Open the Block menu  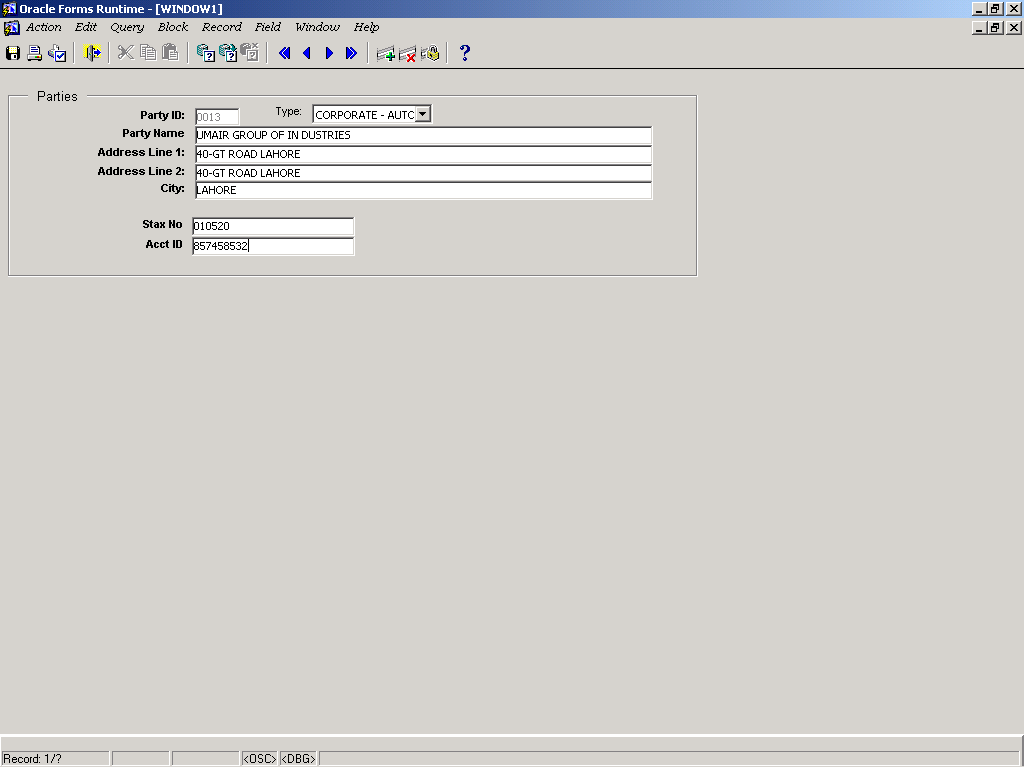click(x=173, y=27)
